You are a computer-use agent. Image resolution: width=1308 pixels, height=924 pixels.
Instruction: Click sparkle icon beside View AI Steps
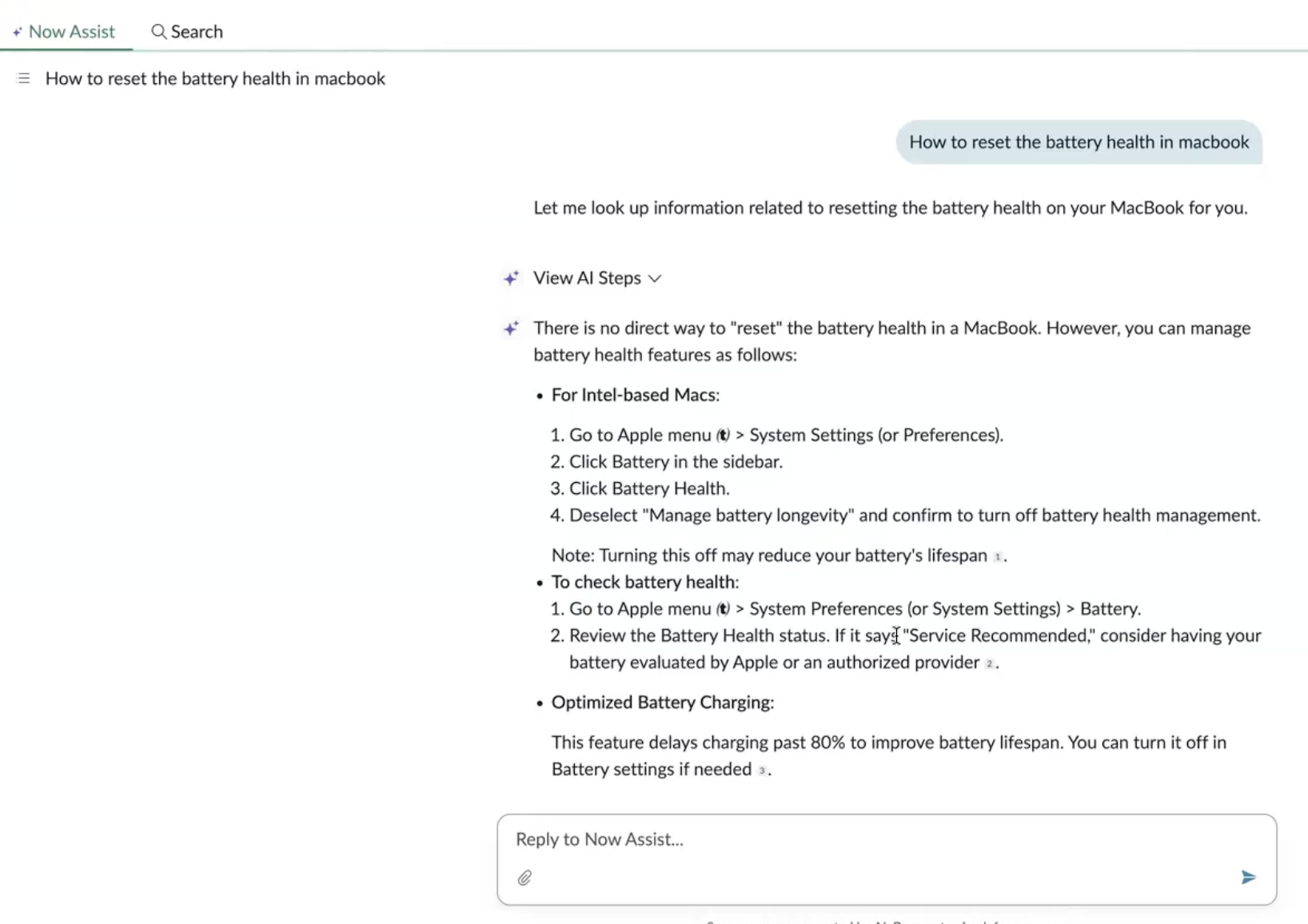pyautogui.click(x=511, y=278)
